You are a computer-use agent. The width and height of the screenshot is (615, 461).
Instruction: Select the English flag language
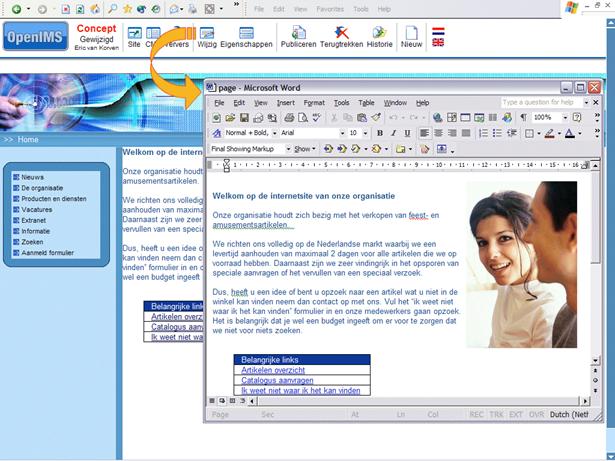coord(438,42)
